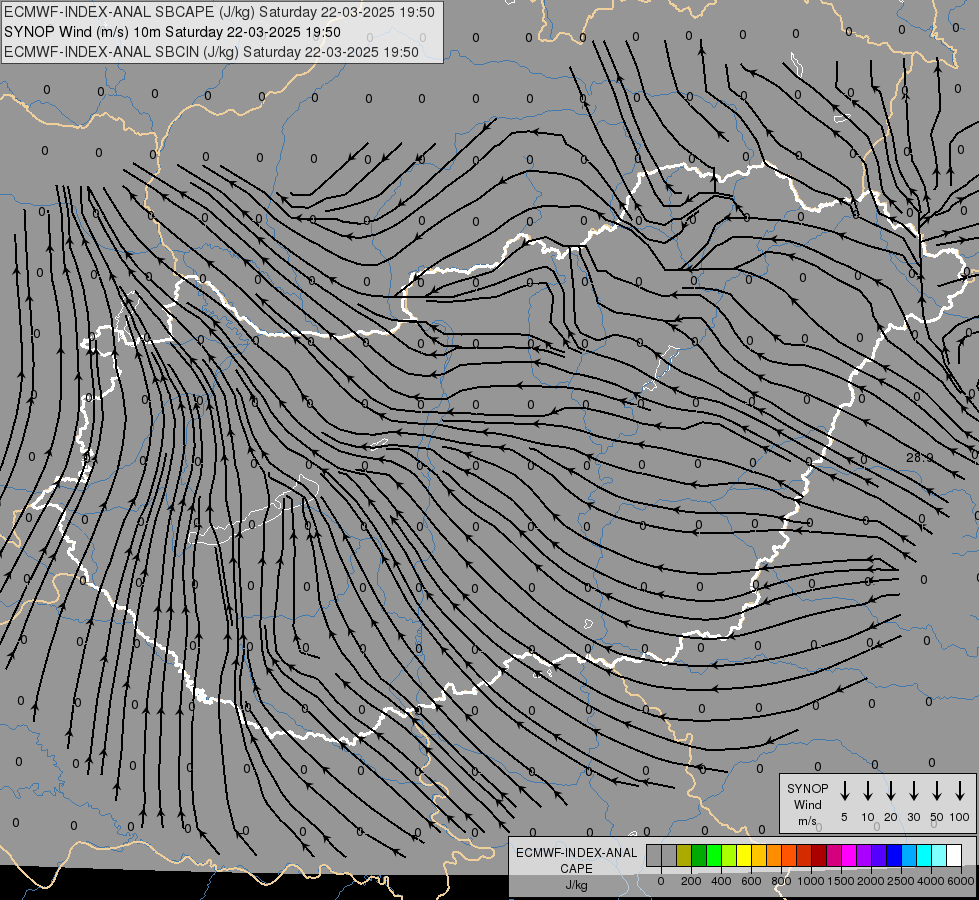Viewport: 979px width, 900px height.
Task: Pick the cyan swatch left of 4000 tick
Action: 924,855
